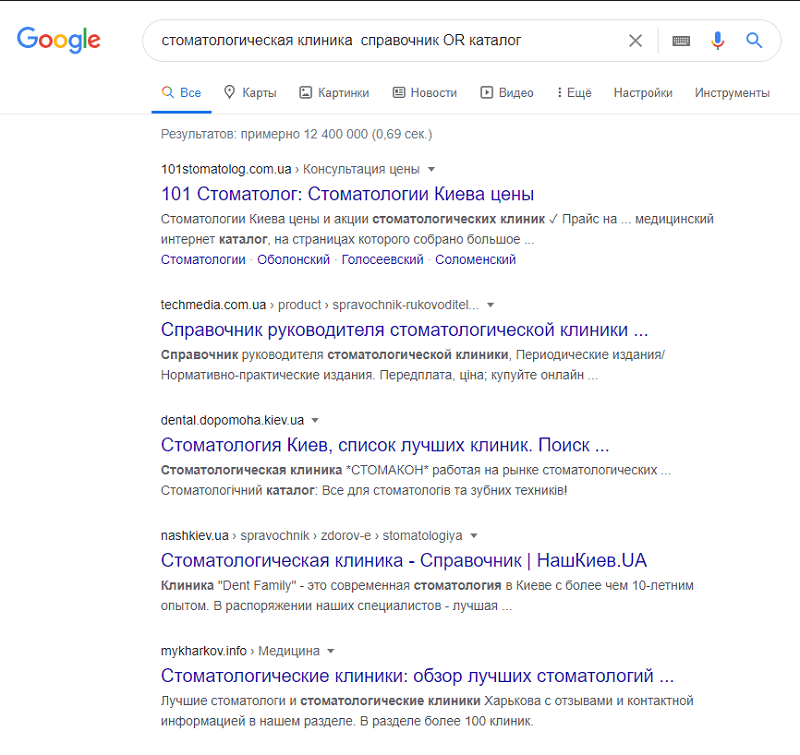Image resolution: width=800 pixels, height=755 pixels.
Task: Open the 101 Стоматолог result link
Action: coord(347,194)
